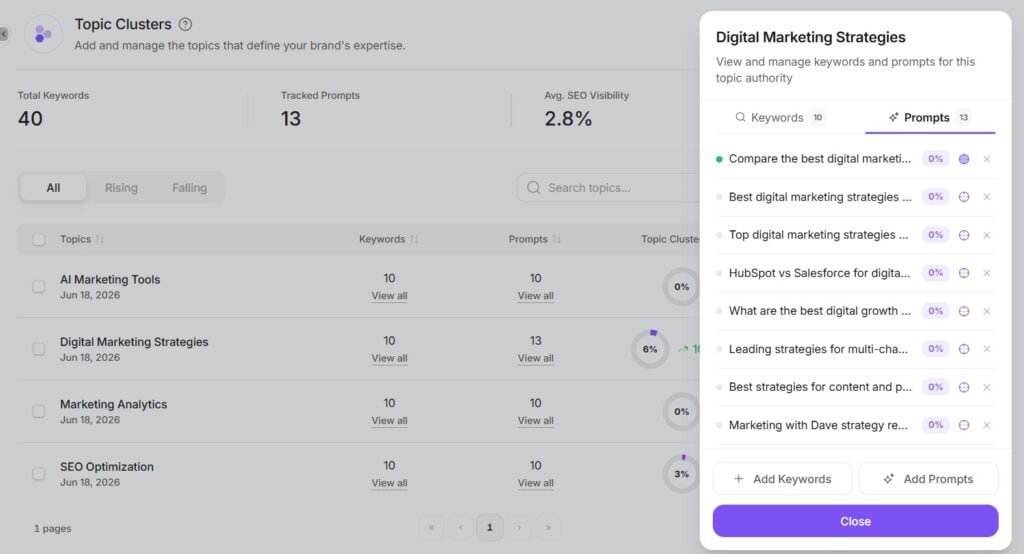
Task: Open View all keywords for SEO Optimization
Action: point(389,483)
